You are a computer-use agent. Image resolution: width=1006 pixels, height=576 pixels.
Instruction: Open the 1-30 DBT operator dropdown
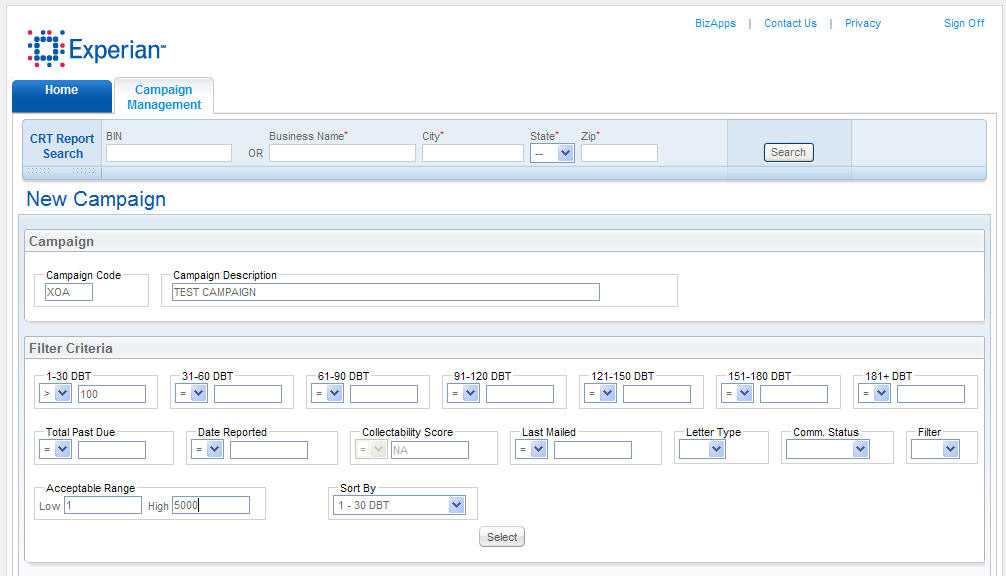[x=55, y=393]
